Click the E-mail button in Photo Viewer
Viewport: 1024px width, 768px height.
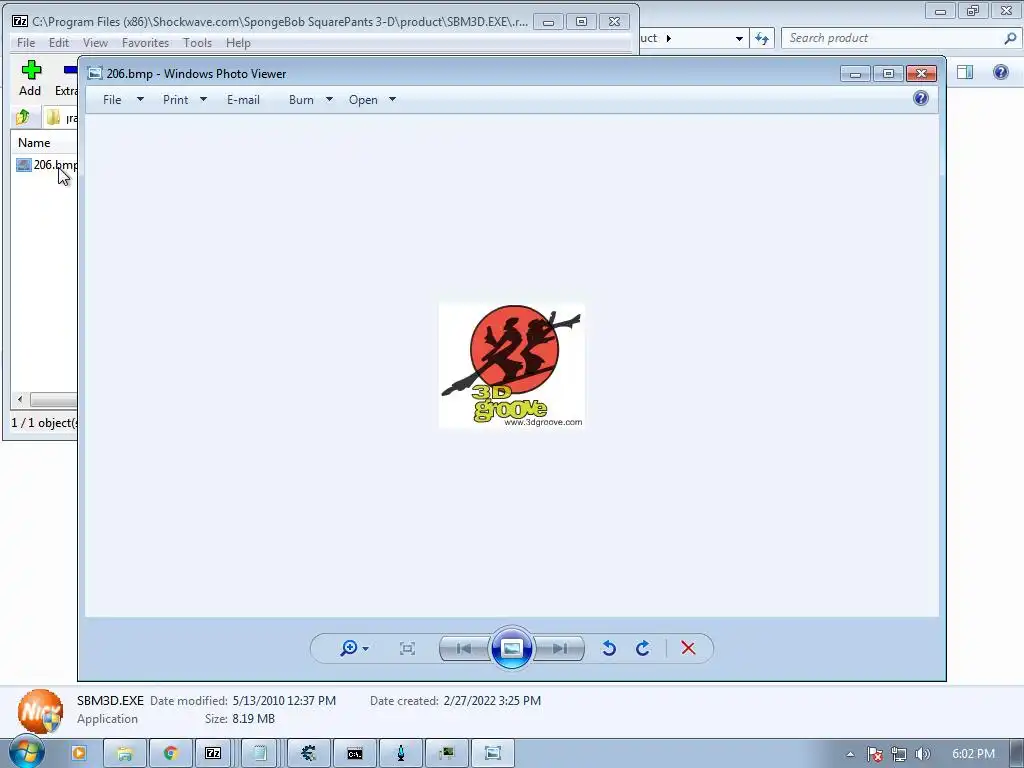pyautogui.click(x=243, y=100)
